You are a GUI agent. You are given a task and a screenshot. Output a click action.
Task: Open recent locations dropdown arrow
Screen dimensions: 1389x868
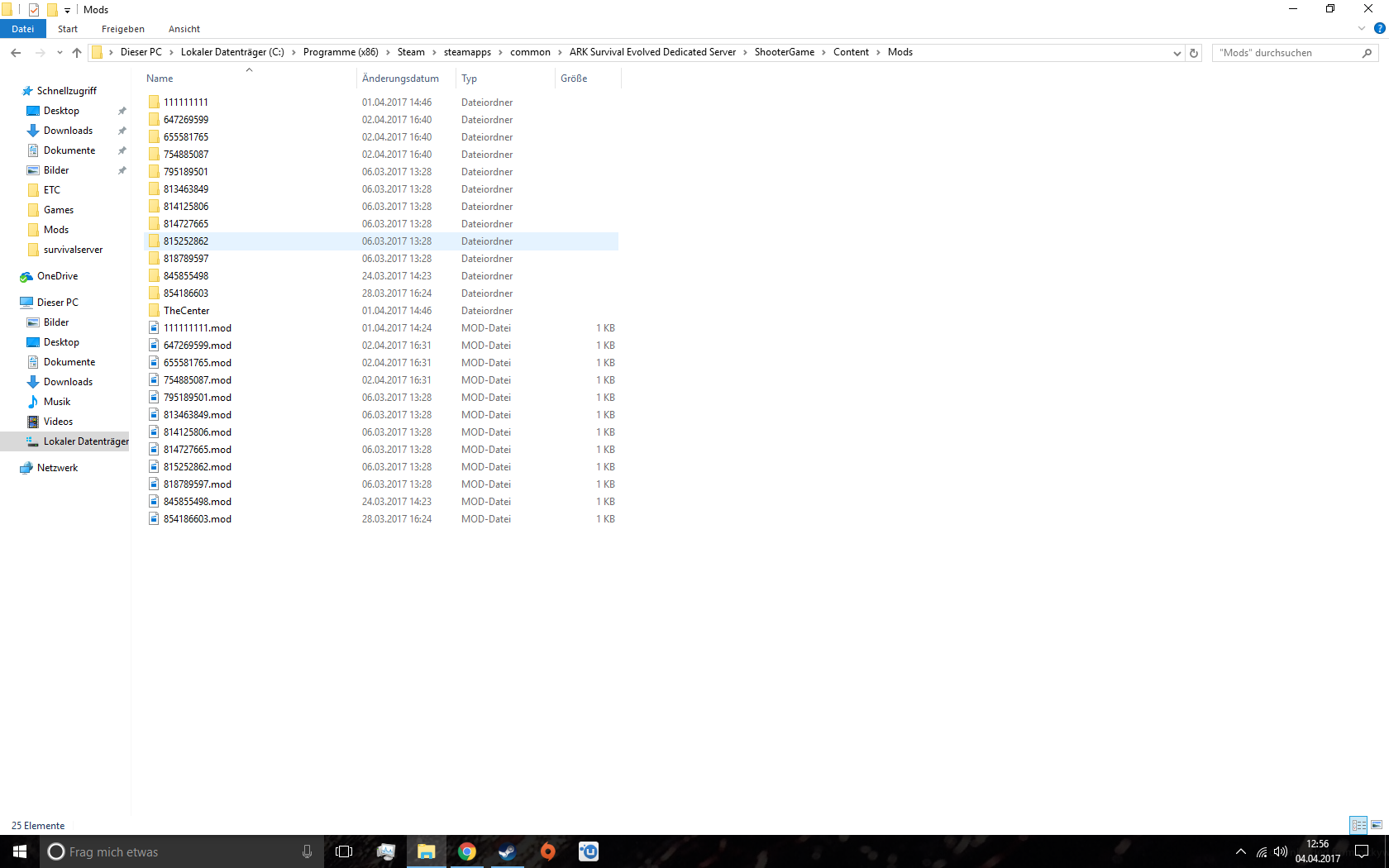pyautogui.click(x=60, y=52)
